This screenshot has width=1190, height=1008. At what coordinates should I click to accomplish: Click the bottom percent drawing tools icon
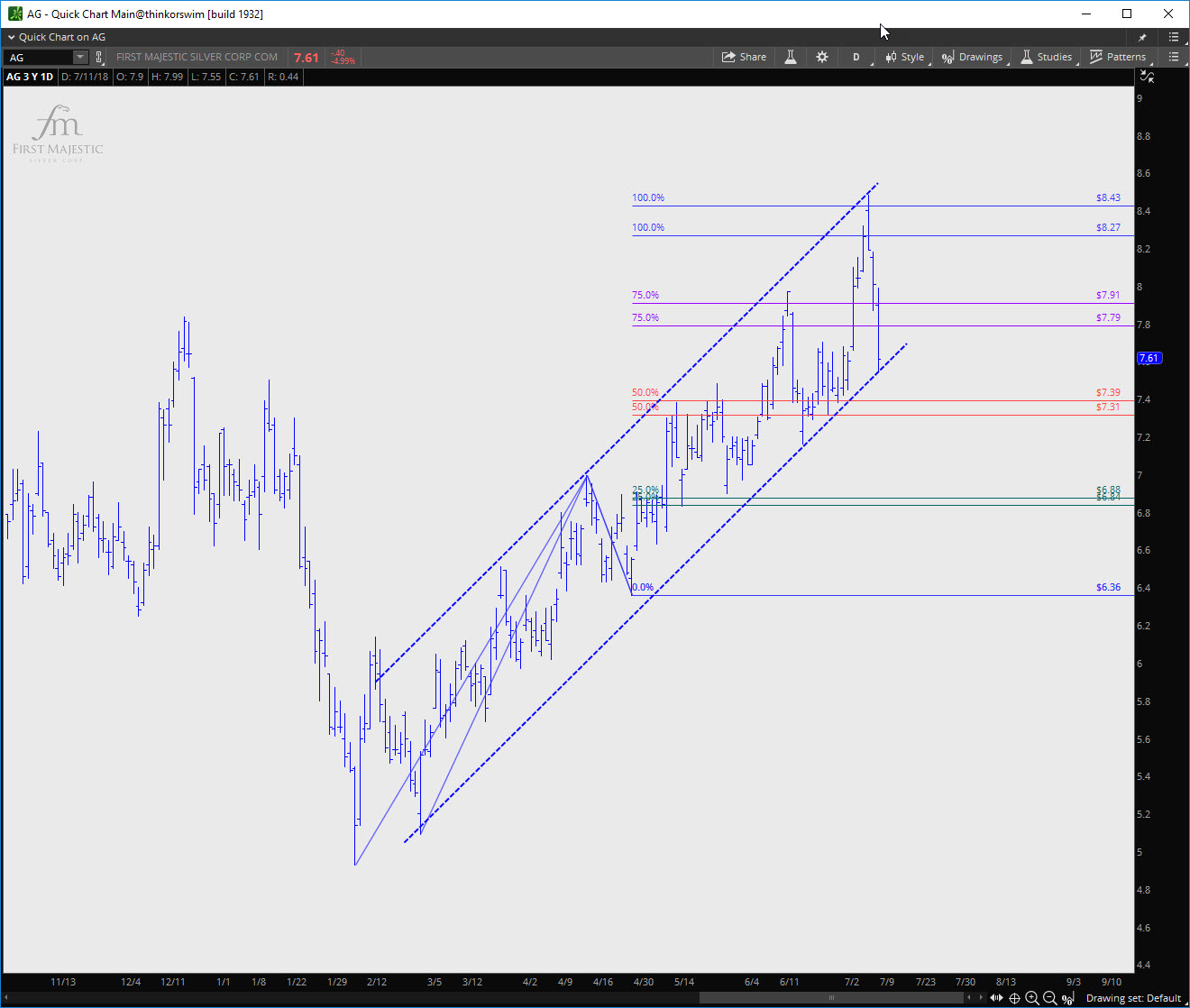pyautogui.click(x=1068, y=998)
